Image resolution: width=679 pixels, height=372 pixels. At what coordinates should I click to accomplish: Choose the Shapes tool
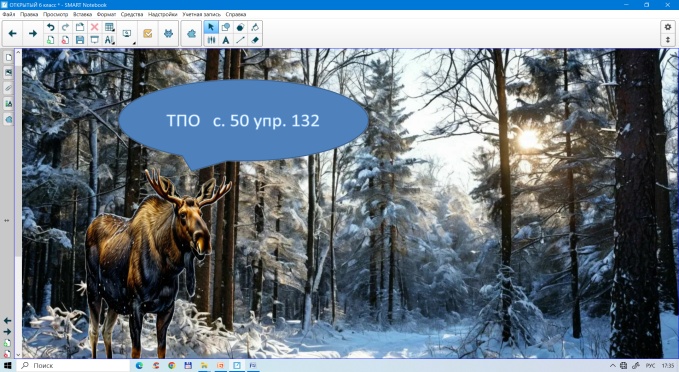[x=226, y=27]
